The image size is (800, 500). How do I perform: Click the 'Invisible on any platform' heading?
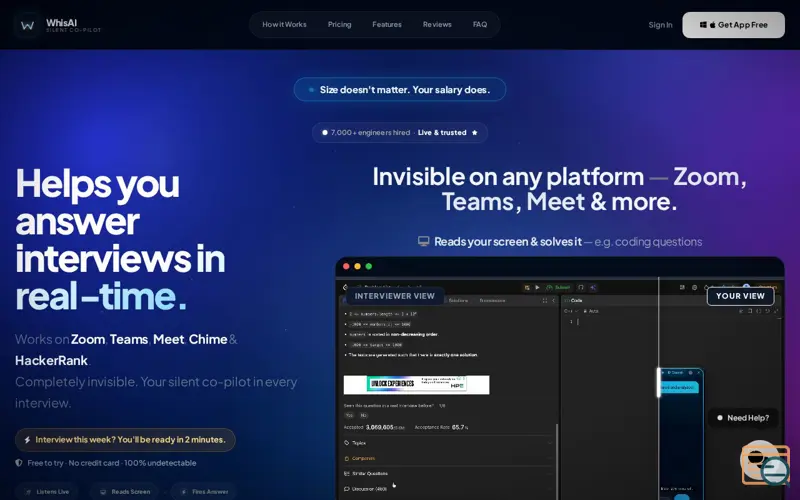coord(559,189)
